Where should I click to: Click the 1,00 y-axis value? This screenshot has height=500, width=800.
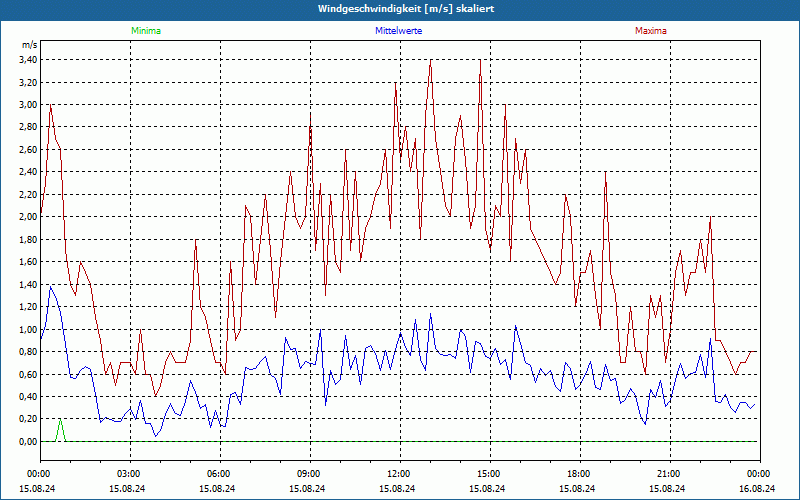pos(29,329)
